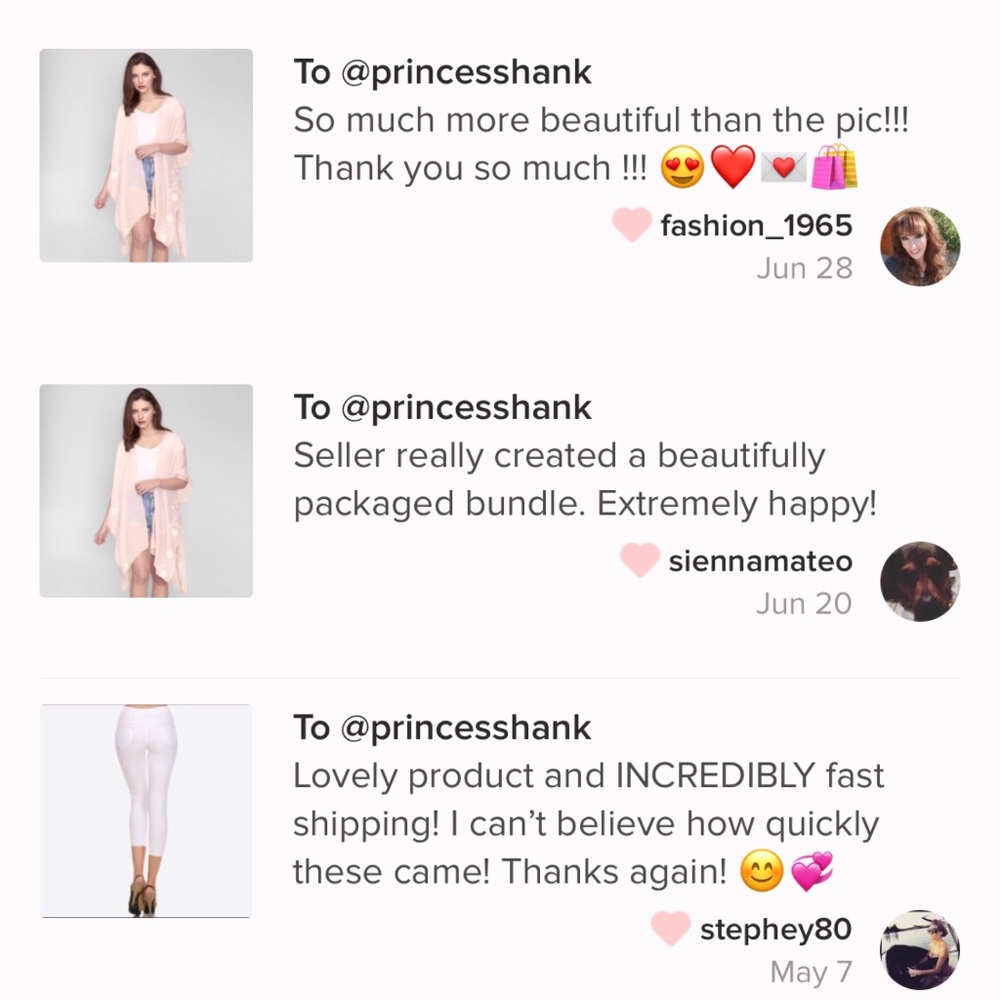Visit @princesshank in the second review
This screenshot has height=1000, width=1000.
[x=466, y=408]
